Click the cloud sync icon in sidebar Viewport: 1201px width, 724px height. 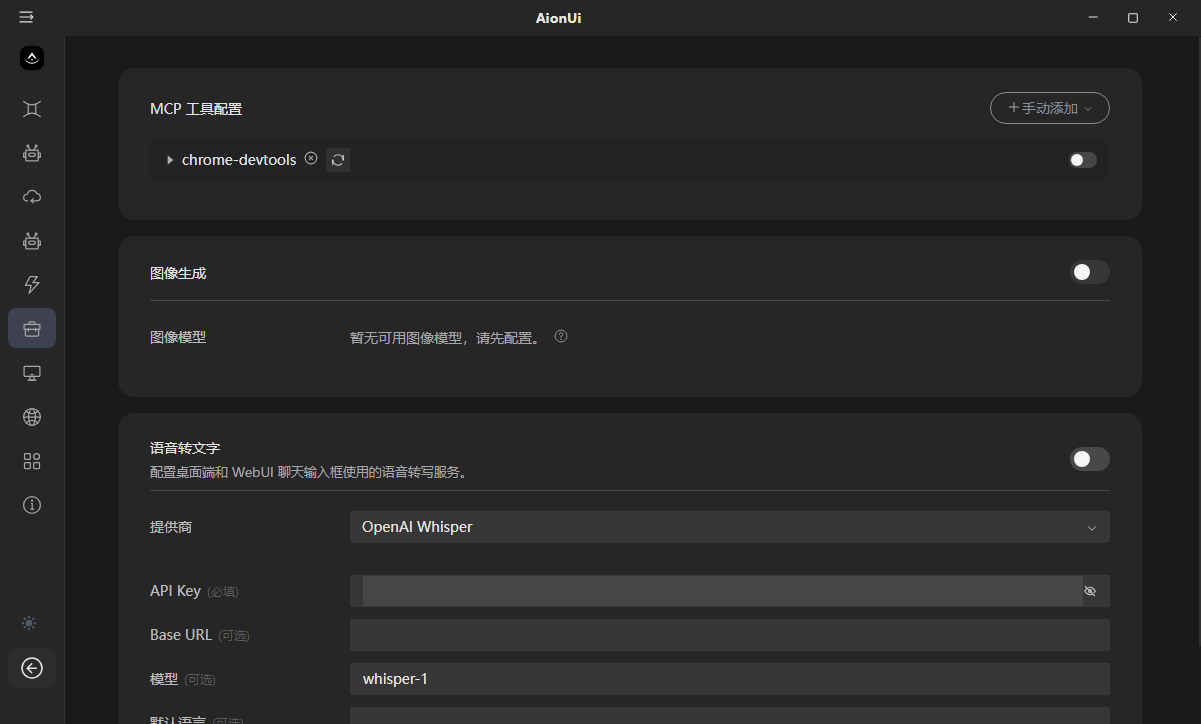(32, 197)
